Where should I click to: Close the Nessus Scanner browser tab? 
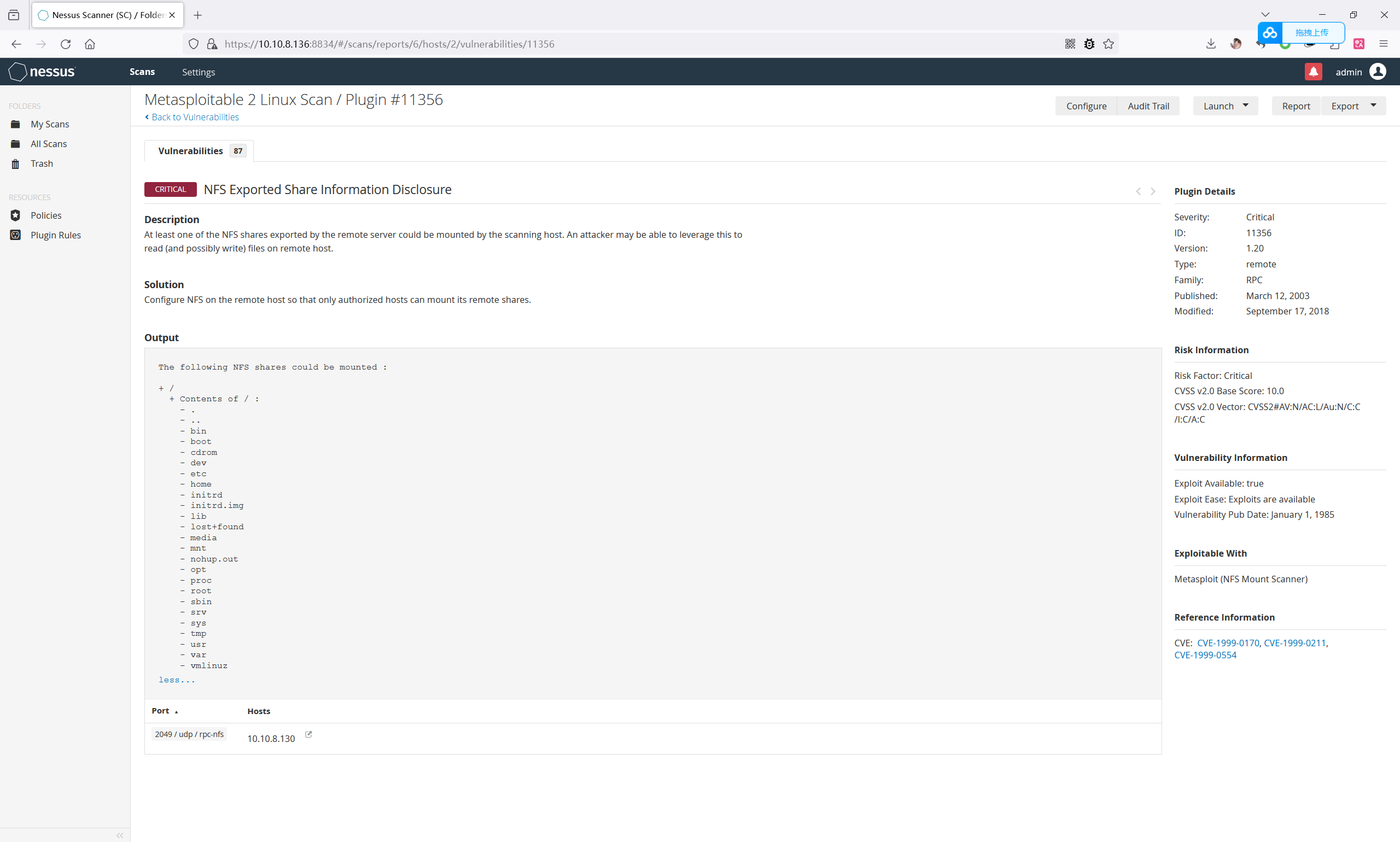click(x=172, y=15)
